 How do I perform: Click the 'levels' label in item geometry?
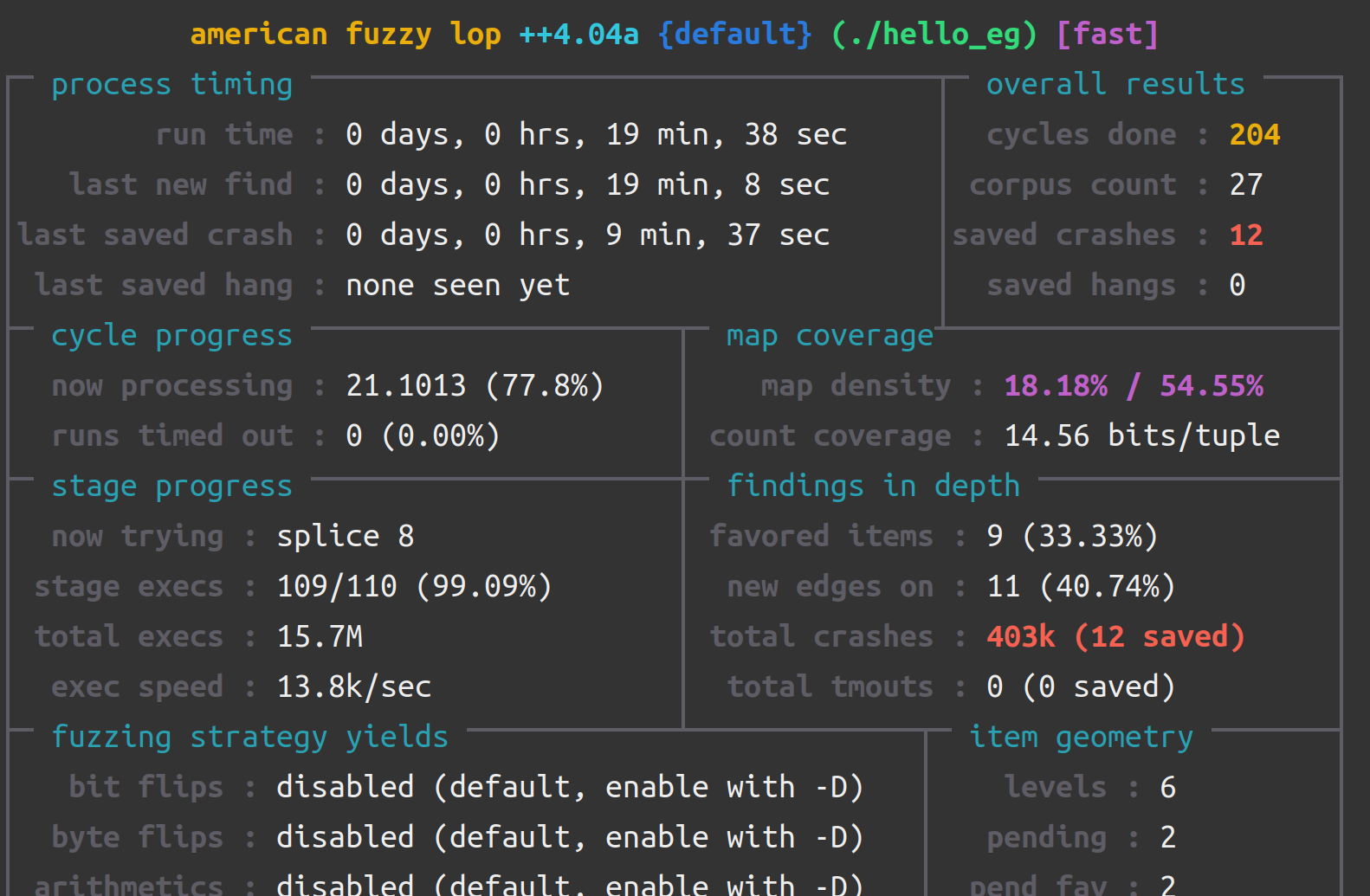coord(1056,788)
